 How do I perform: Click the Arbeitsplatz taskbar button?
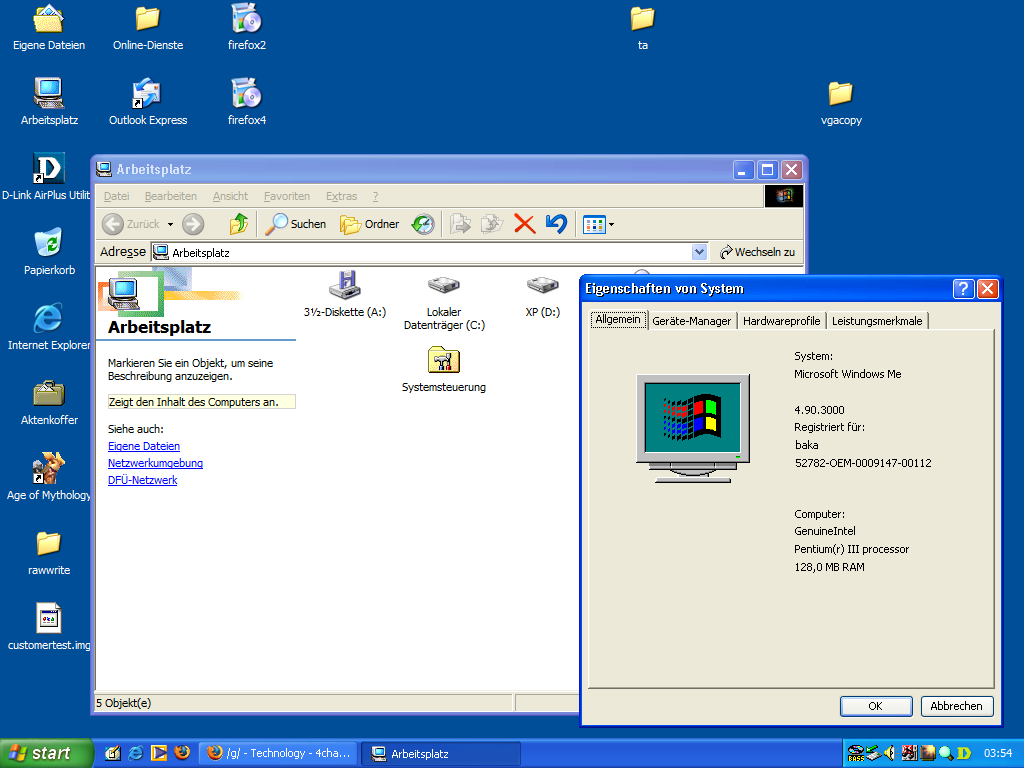coord(441,754)
